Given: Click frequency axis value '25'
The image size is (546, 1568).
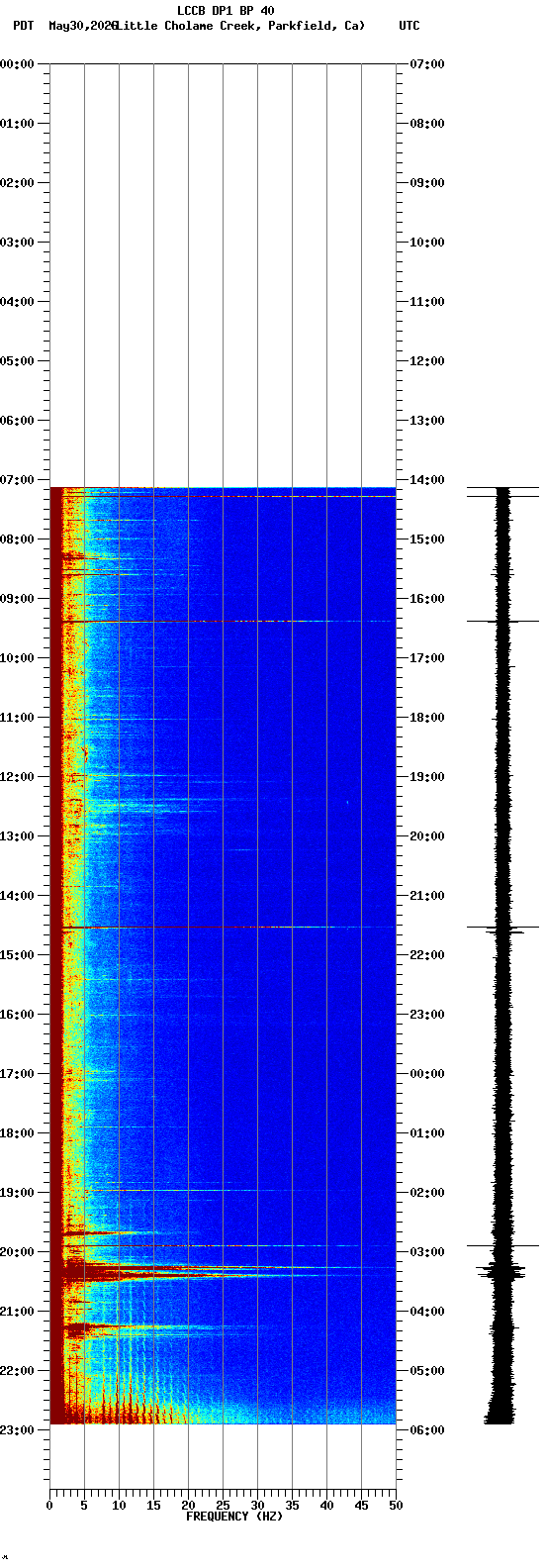Looking at the screenshot, I should pos(223,1506).
